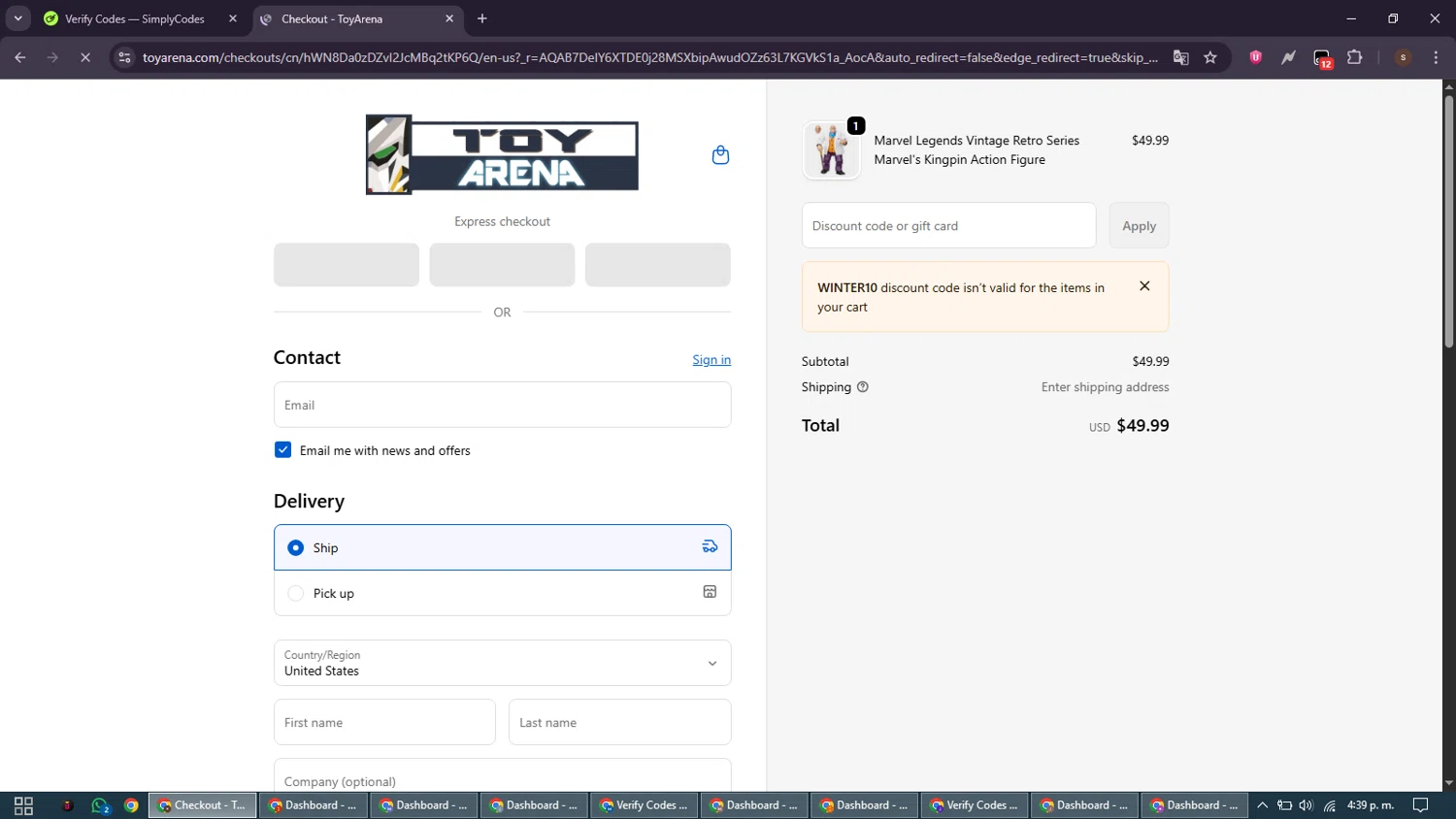Image resolution: width=1456 pixels, height=819 pixels.
Task: Open the notifications action center
Action: pyautogui.click(x=1421, y=805)
